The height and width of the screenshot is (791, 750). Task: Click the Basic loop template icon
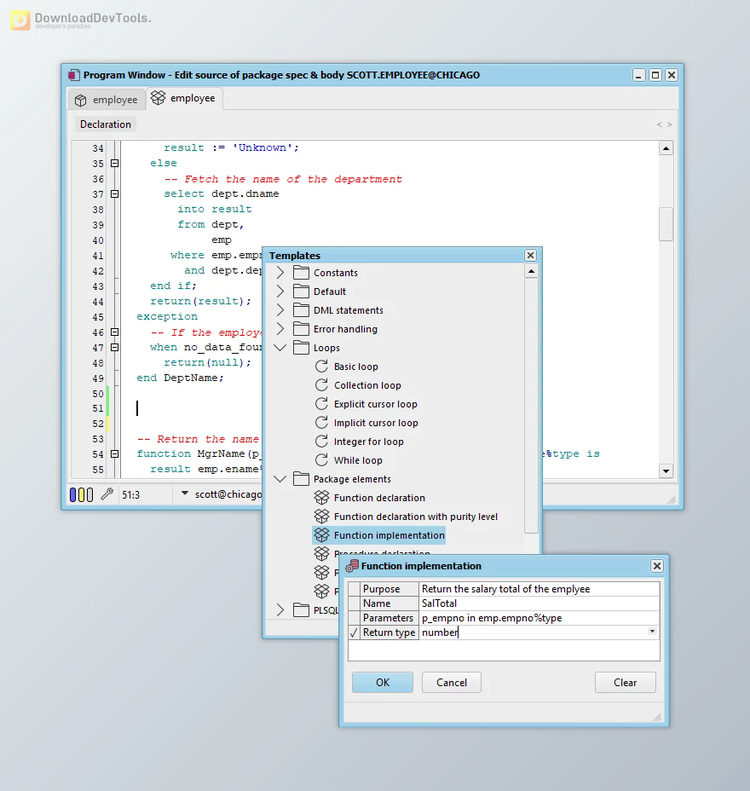[321, 366]
